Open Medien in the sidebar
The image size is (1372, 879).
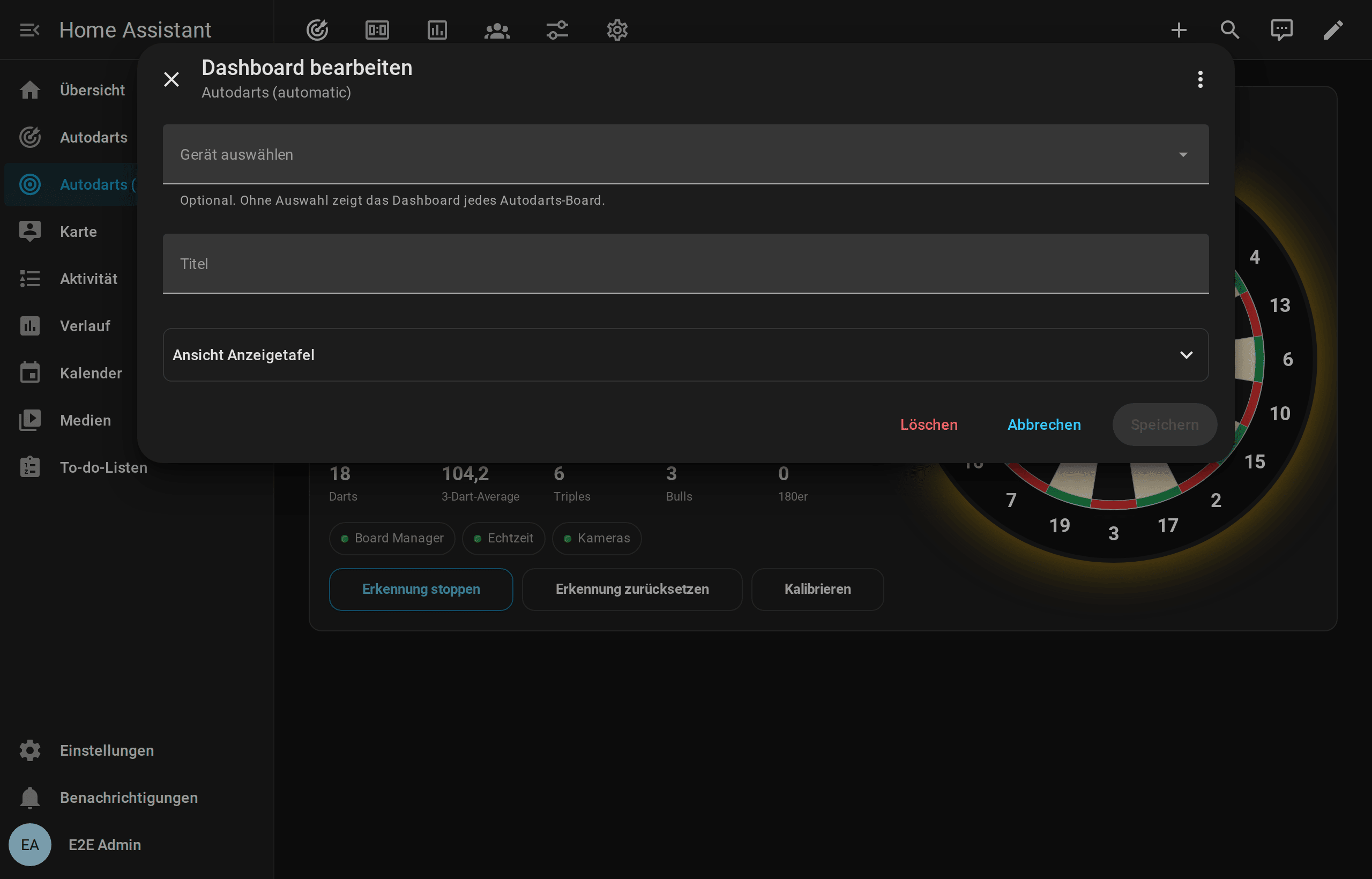pyautogui.click(x=71, y=420)
